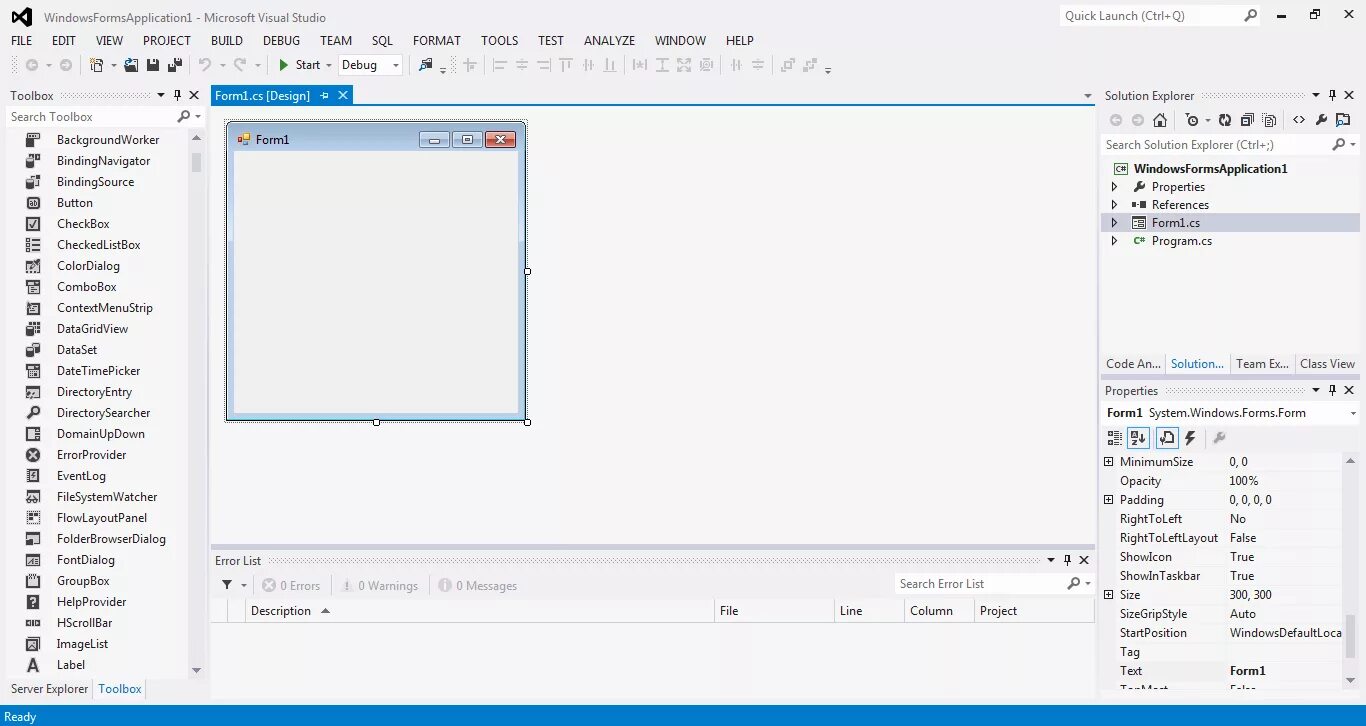Click the Refresh icon in Solution Explorer

tap(1225, 120)
